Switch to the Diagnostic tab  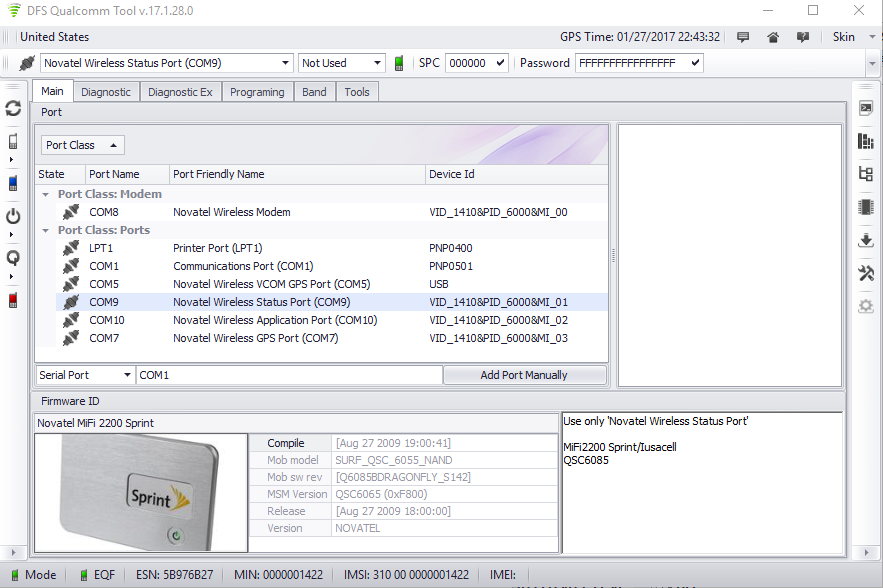(106, 92)
